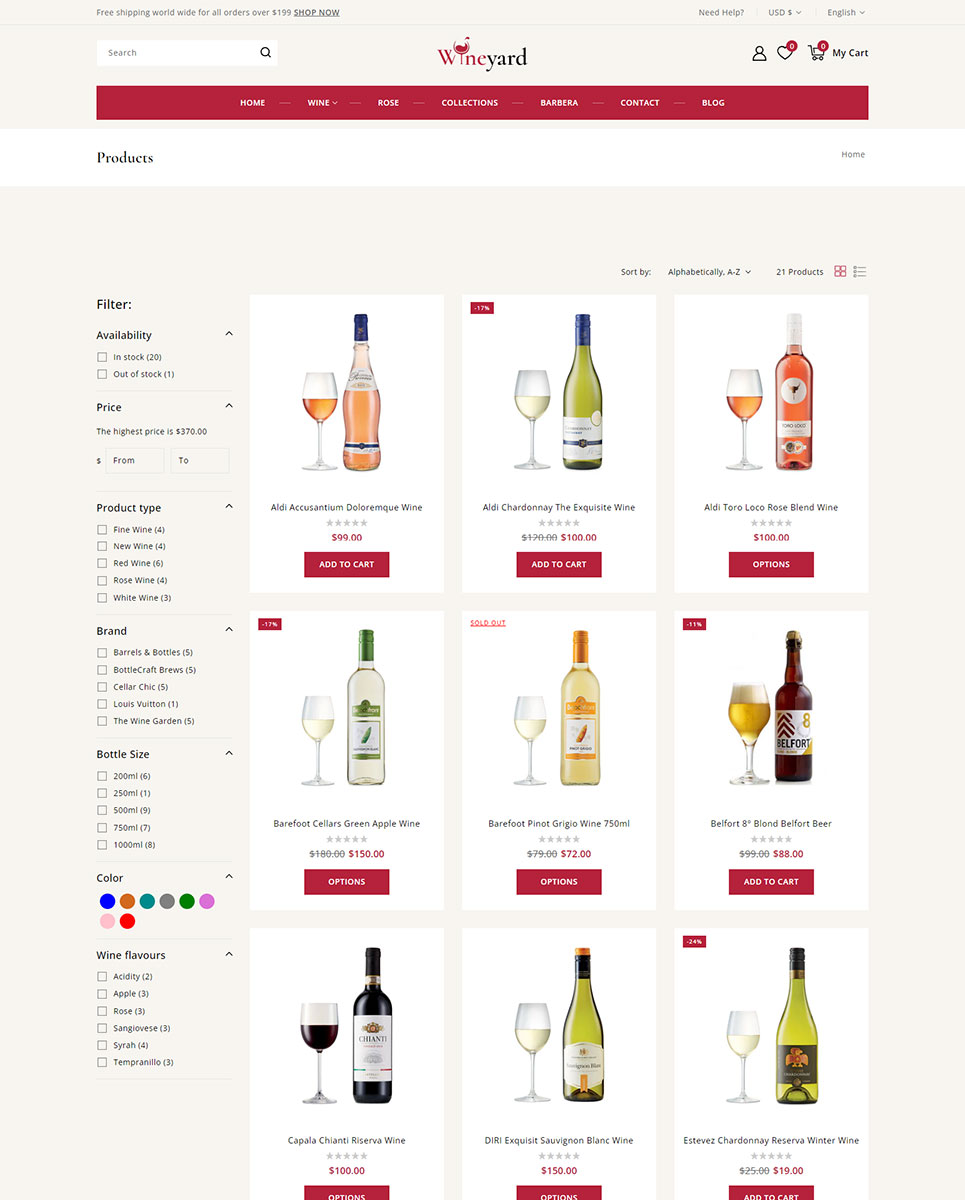Switch to list view layout

(860, 272)
